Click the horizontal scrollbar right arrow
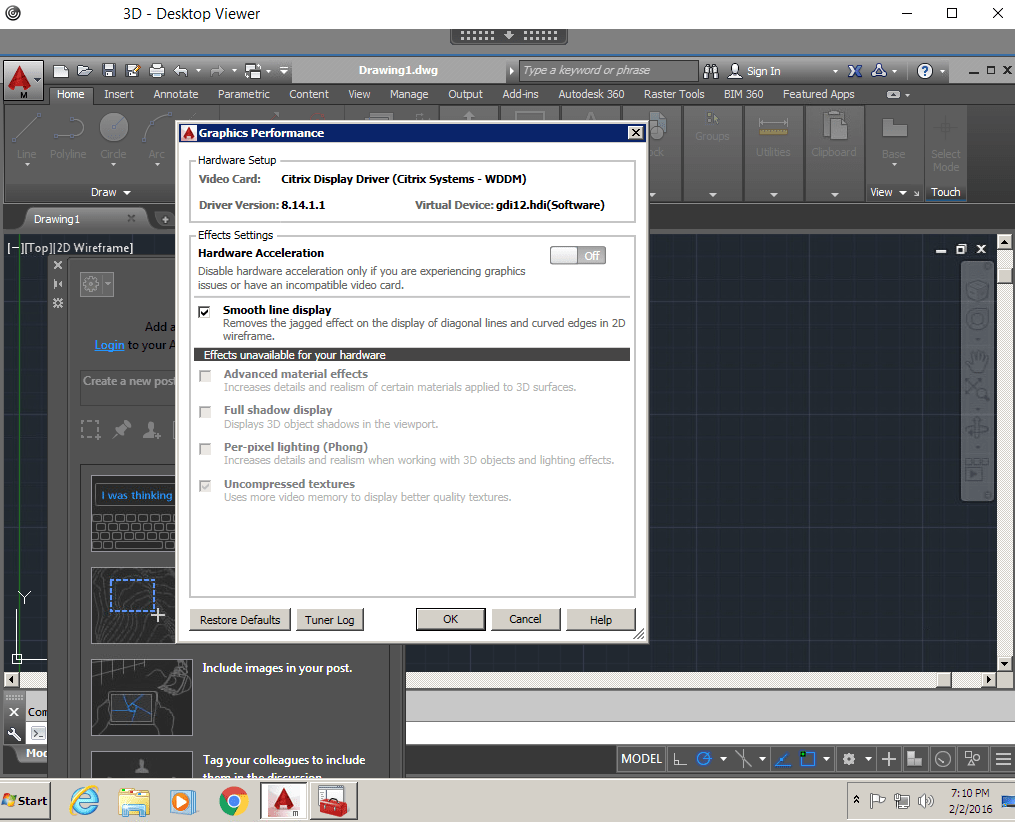The width and height of the screenshot is (1015, 822). coord(988,680)
